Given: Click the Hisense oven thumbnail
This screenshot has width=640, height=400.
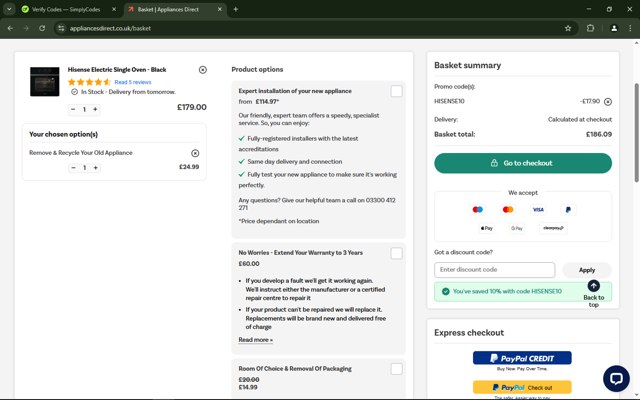Looking at the screenshot, I should (x=44, y=82).
